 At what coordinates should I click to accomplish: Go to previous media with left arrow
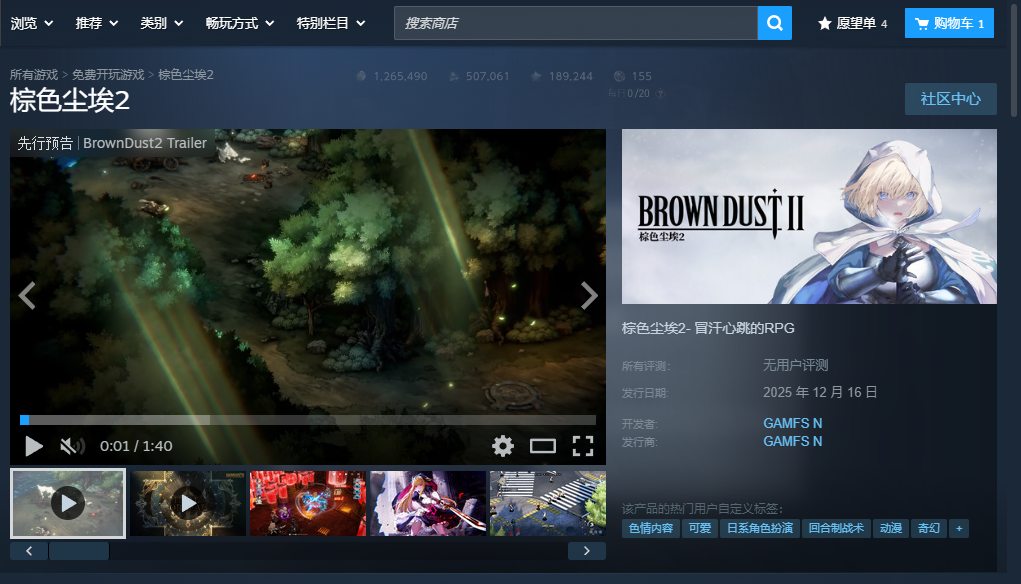[28, 295]
